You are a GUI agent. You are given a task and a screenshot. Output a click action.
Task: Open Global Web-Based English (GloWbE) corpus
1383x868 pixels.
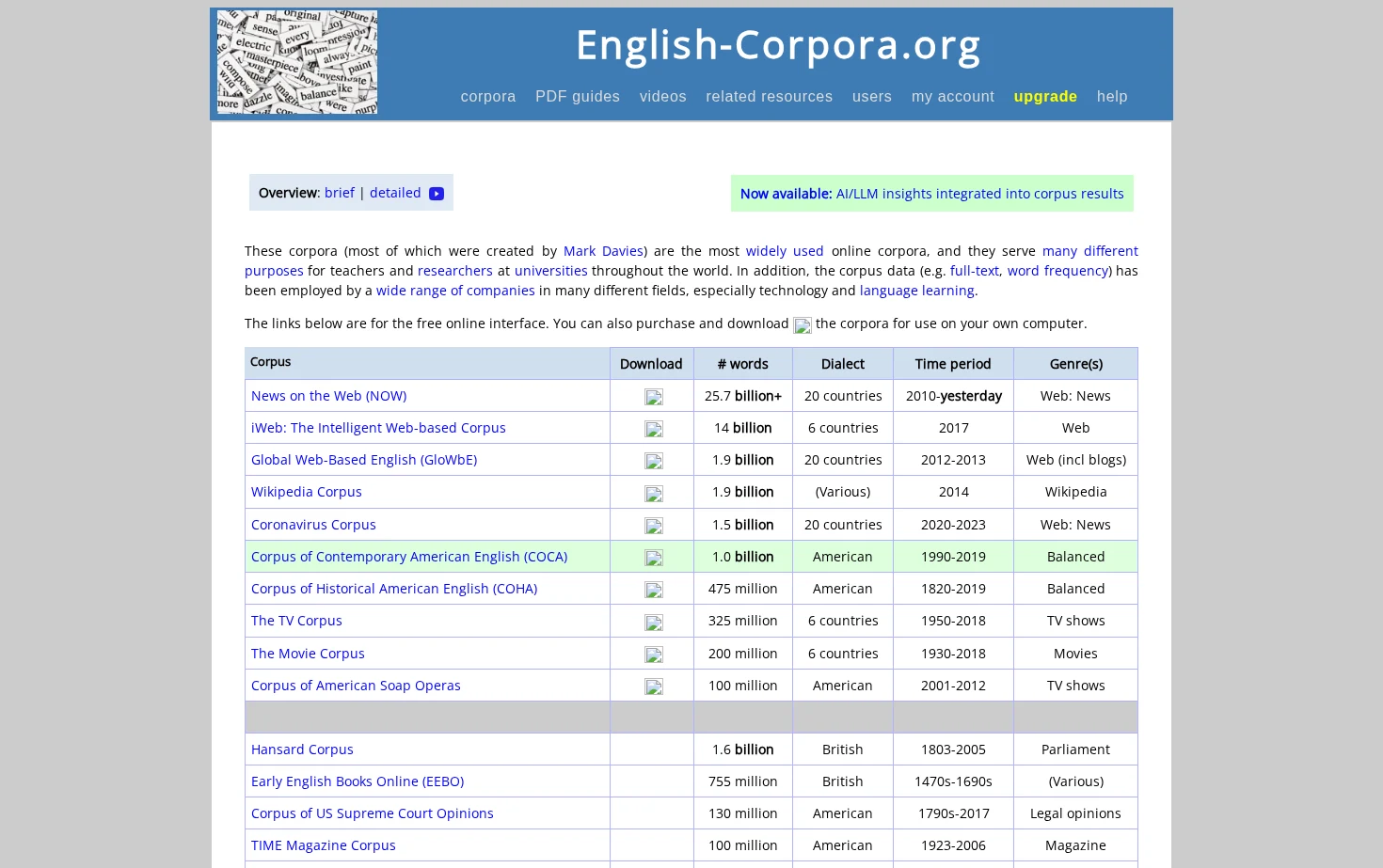tap(364, 460)
